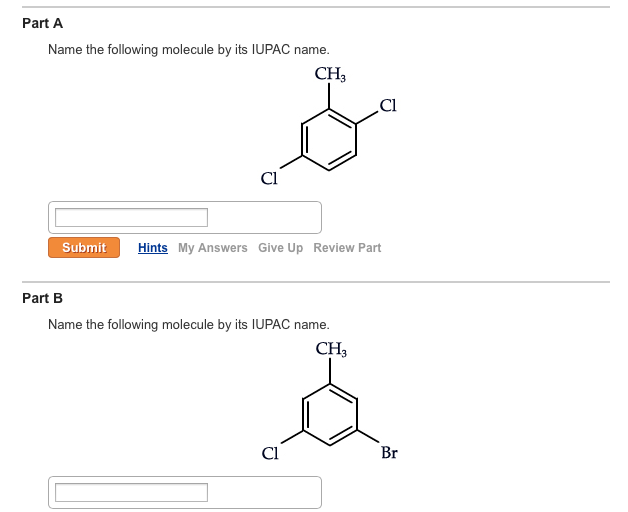Click the CH3 group on Part B molecule
Viewport: 628px width, 512px height.
[x=331, y=349]
